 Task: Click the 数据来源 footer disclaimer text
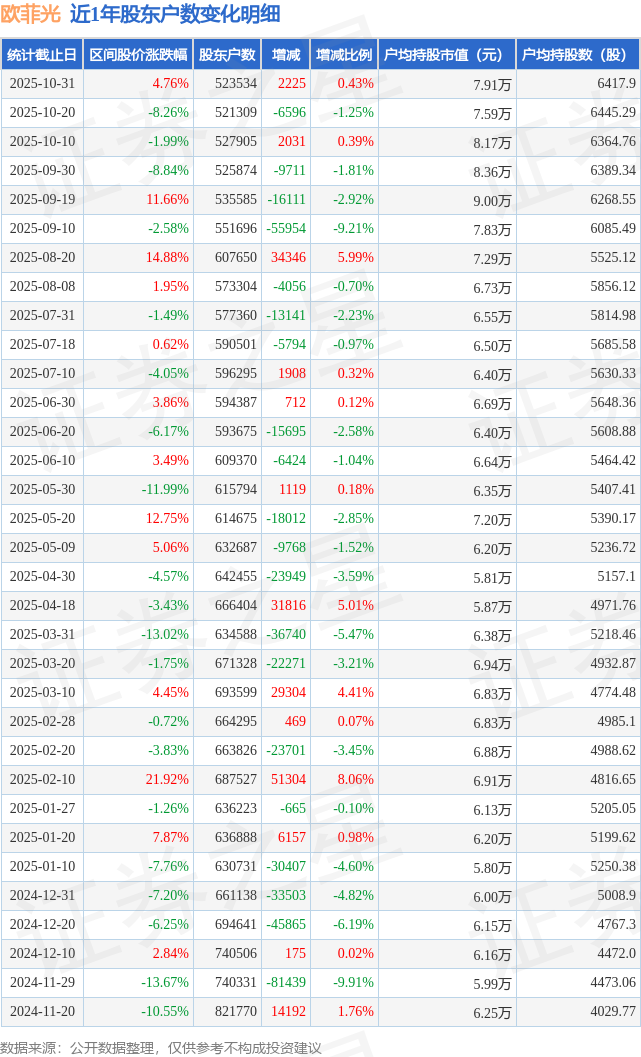161,1047
